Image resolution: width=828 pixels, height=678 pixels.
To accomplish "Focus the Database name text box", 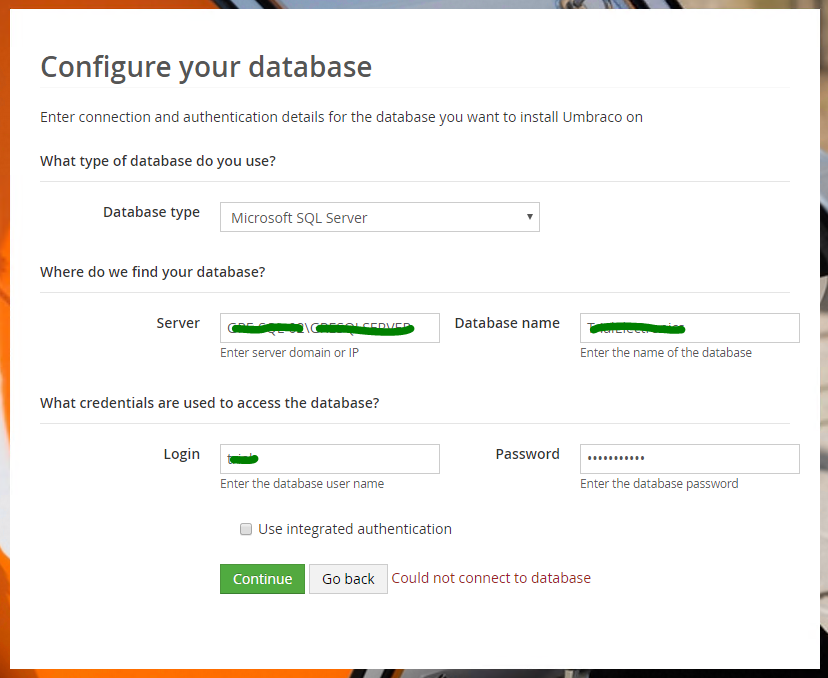I will point(689,328).
